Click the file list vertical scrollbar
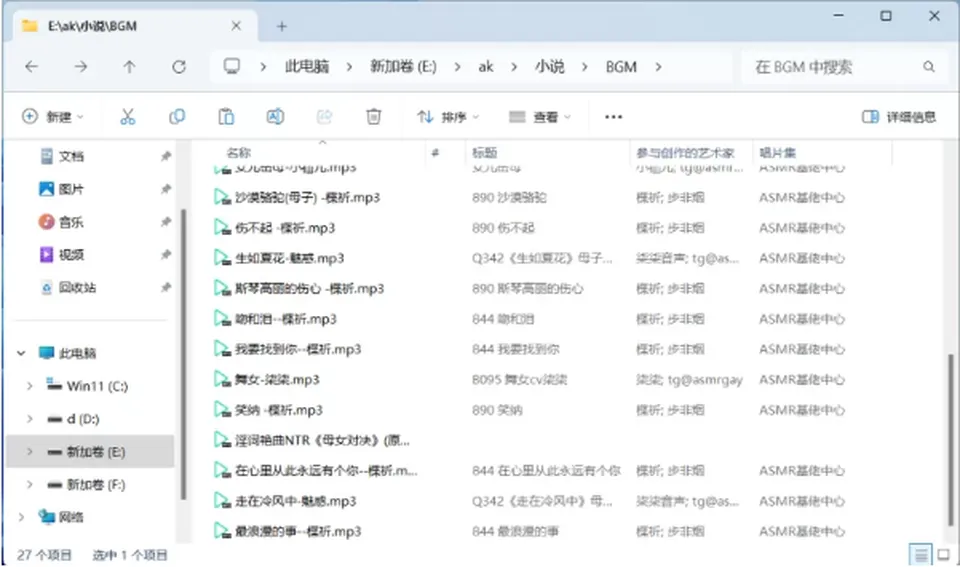Screen dimensions: 960x567 click(951, 438)
